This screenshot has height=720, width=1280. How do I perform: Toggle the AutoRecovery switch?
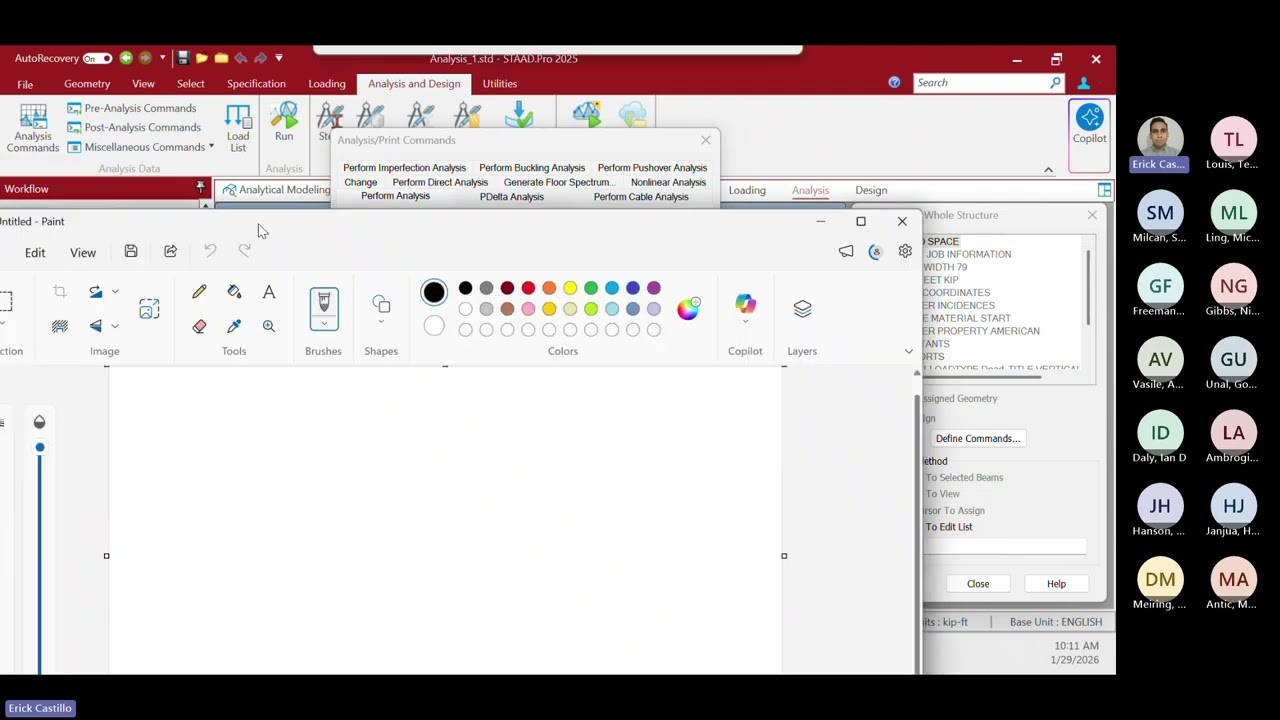[x=97, y=58]
